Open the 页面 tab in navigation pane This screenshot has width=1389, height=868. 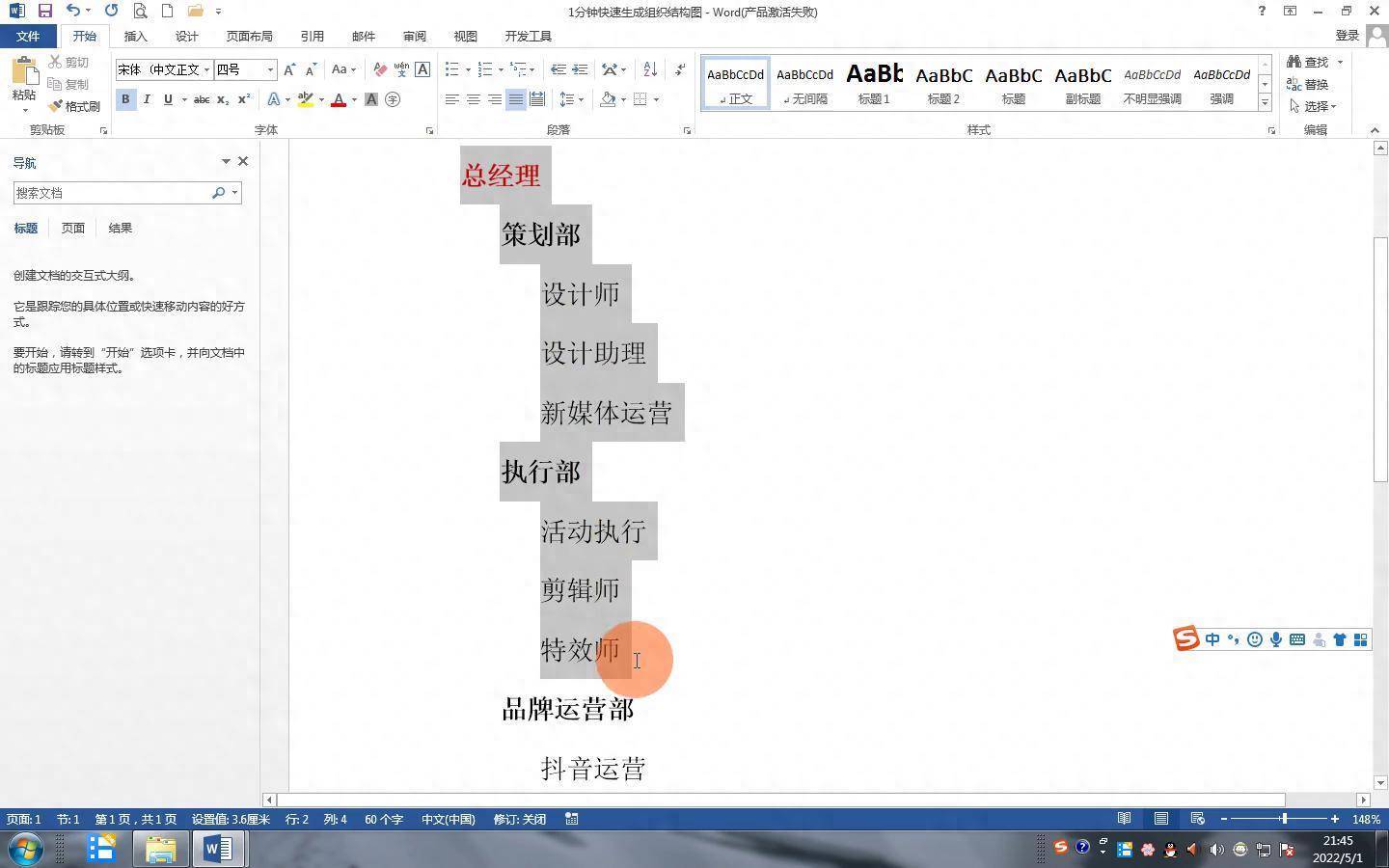[x=73, y=229]
